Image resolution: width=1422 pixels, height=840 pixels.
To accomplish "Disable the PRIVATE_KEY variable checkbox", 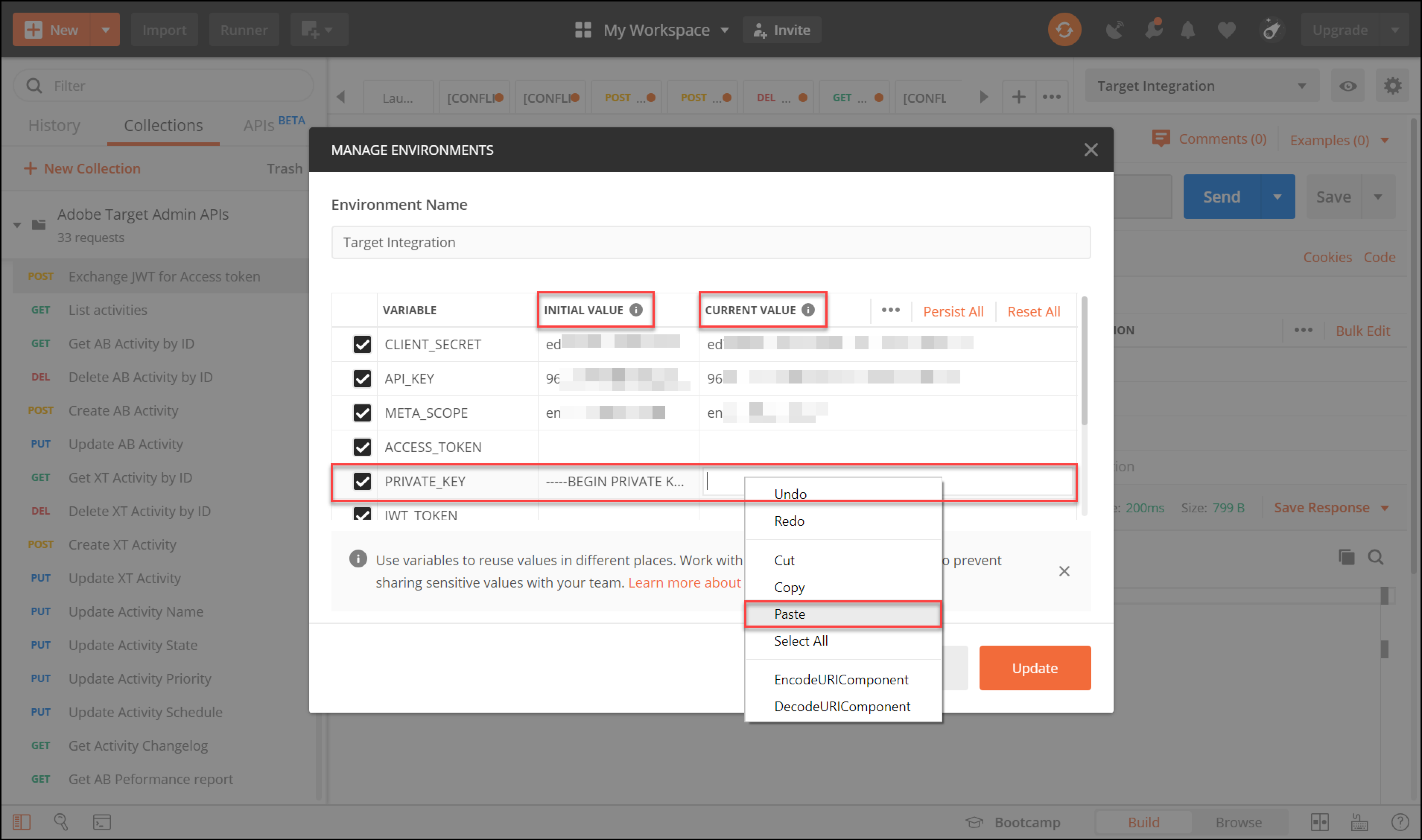I will tap(362, 481).
